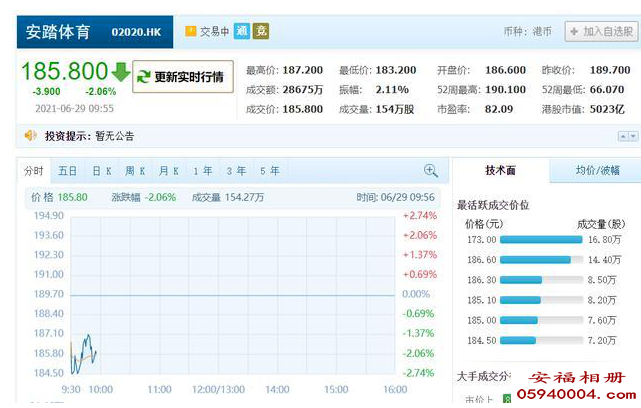Click the 最低价 183.200 value
The image size is (641, 408).
396,70
